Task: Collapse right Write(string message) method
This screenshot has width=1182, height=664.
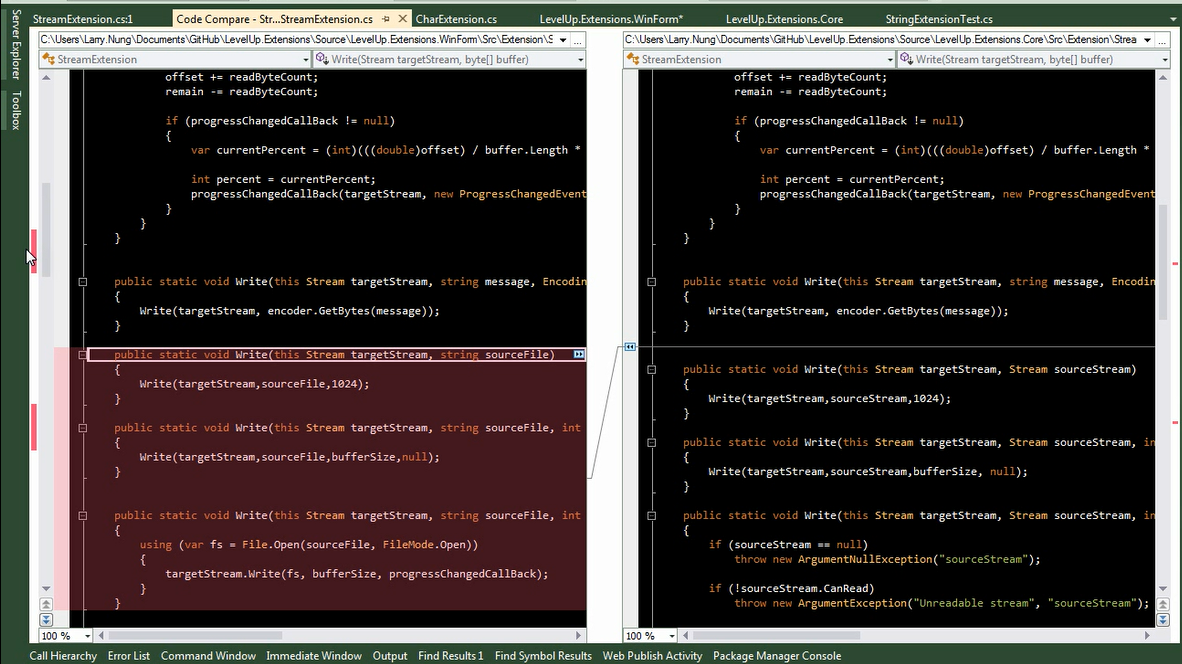Action: (652, 282)
